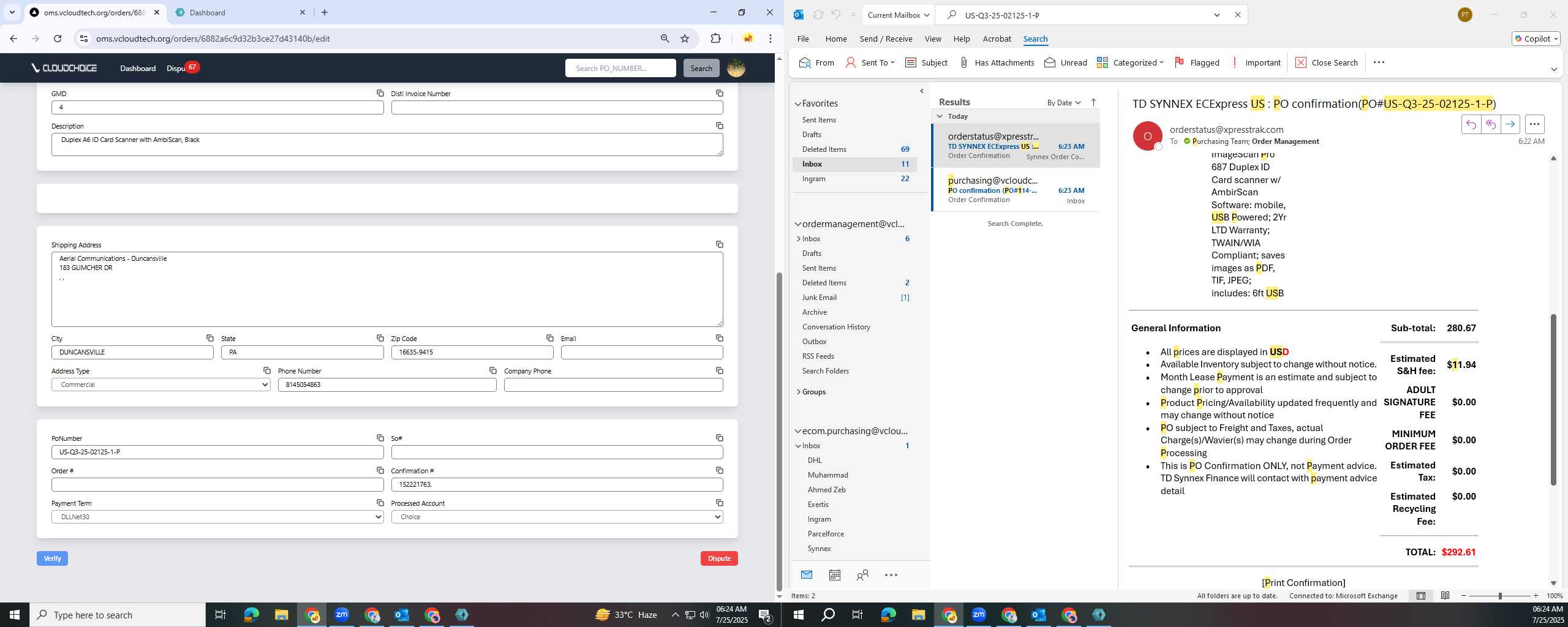
Task: Filter search by Has Attachments
Action: (x=996, y=62)
